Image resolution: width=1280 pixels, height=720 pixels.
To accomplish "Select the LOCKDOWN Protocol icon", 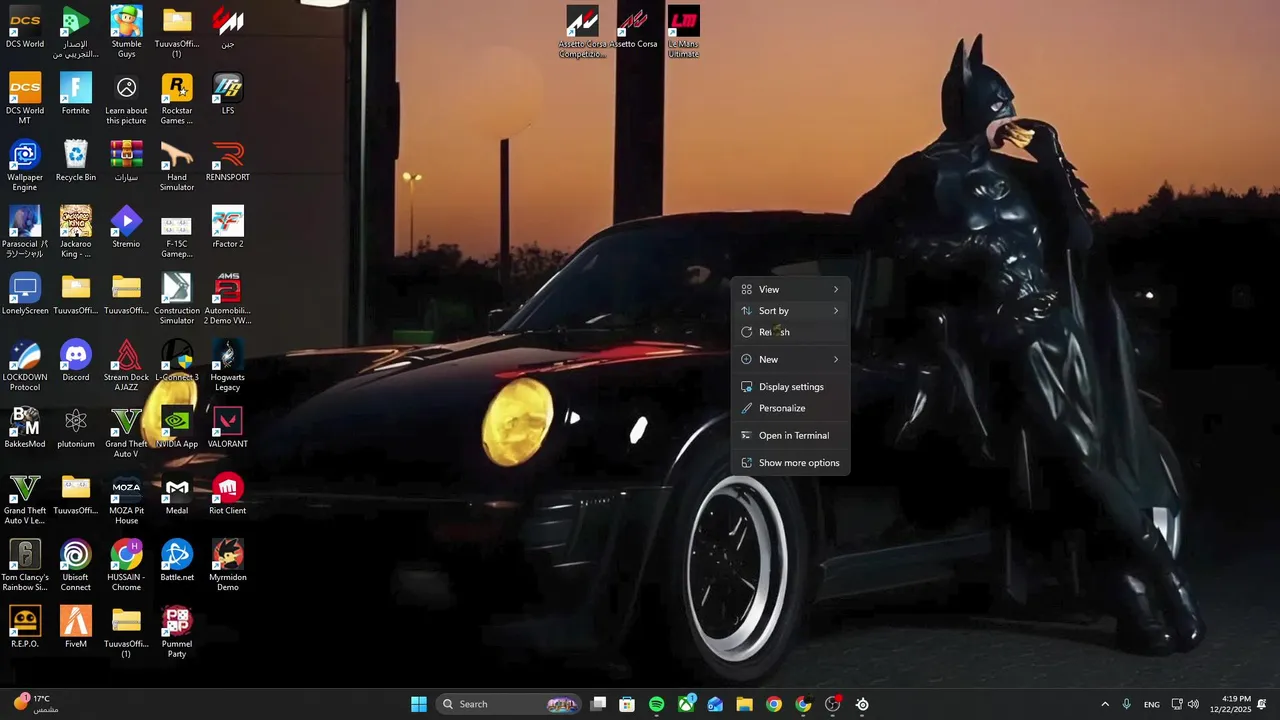I will coord(25,366).
